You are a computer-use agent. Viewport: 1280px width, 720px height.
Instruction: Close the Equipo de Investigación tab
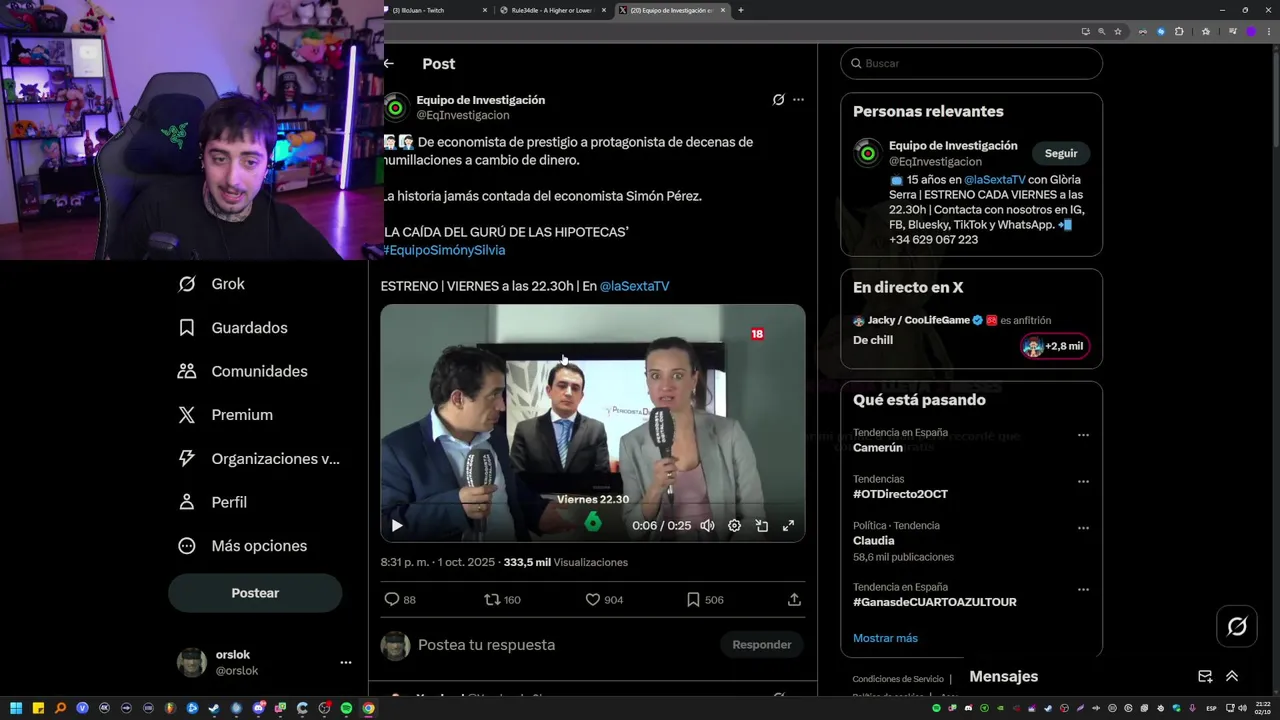(x=722, y=10)
